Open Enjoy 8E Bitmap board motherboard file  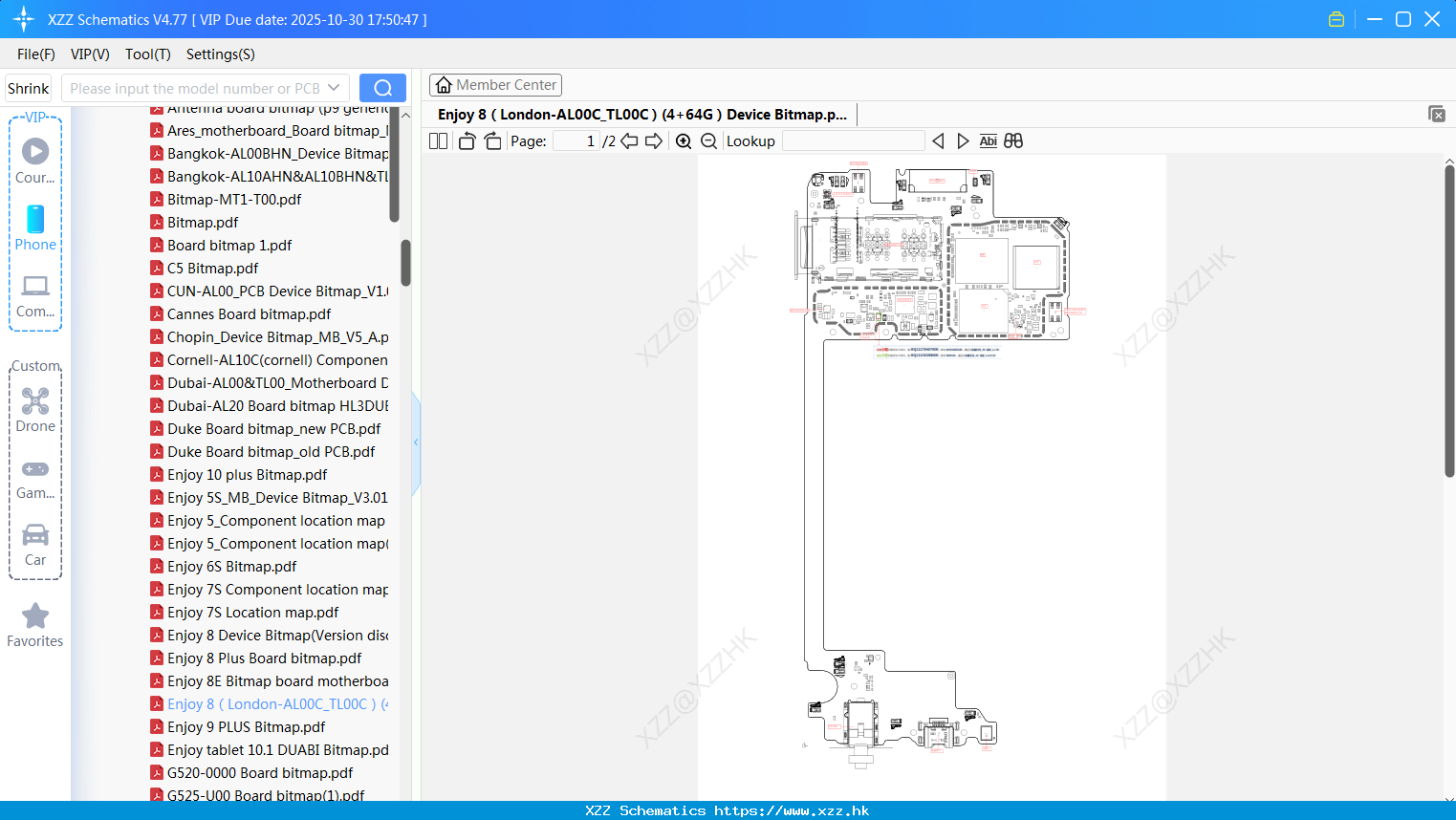pos(269,681)
